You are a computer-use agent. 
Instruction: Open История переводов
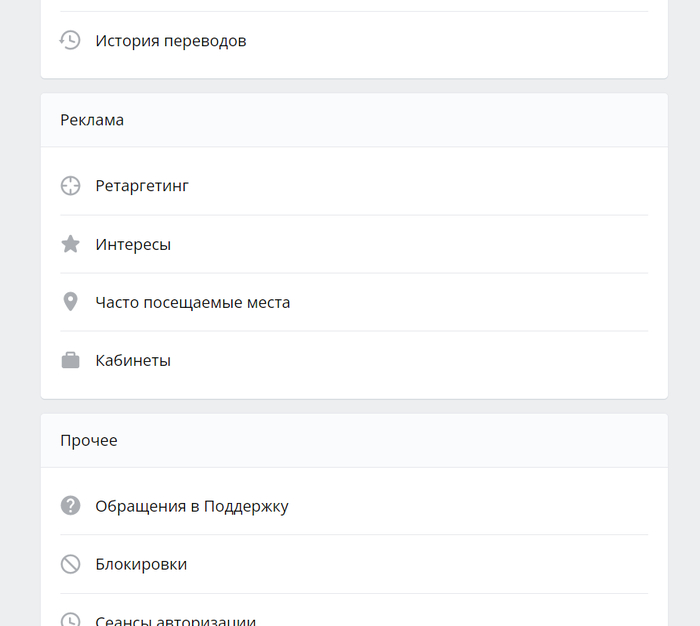[170, 41]
